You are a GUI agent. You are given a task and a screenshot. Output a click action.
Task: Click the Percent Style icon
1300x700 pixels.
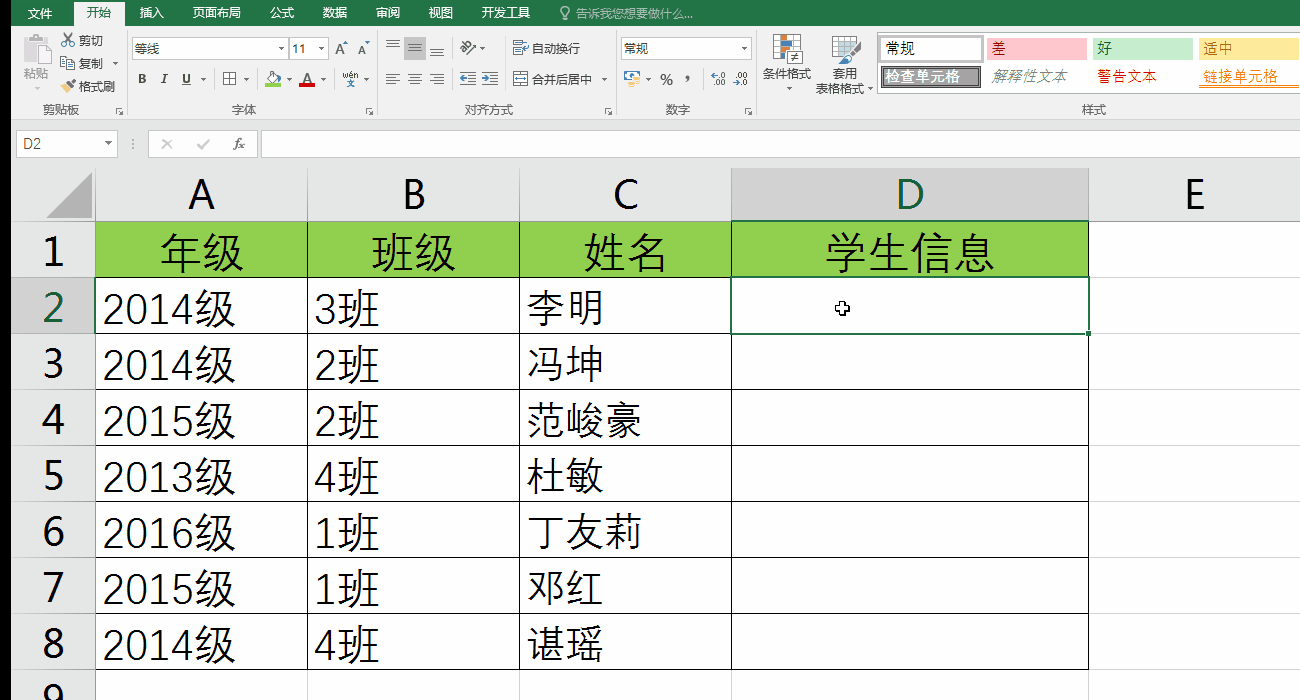point(665,78)
